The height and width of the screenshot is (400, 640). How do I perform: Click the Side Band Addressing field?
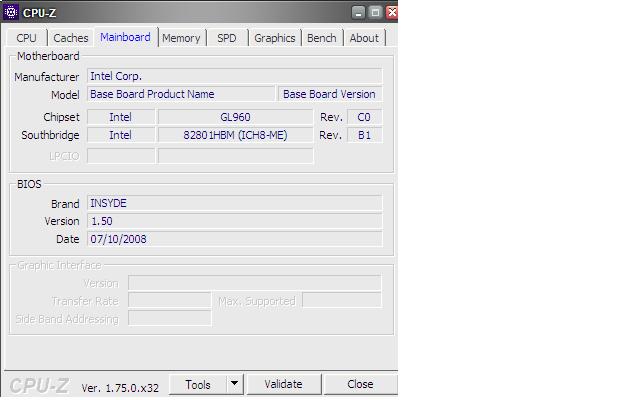[169, 318]
